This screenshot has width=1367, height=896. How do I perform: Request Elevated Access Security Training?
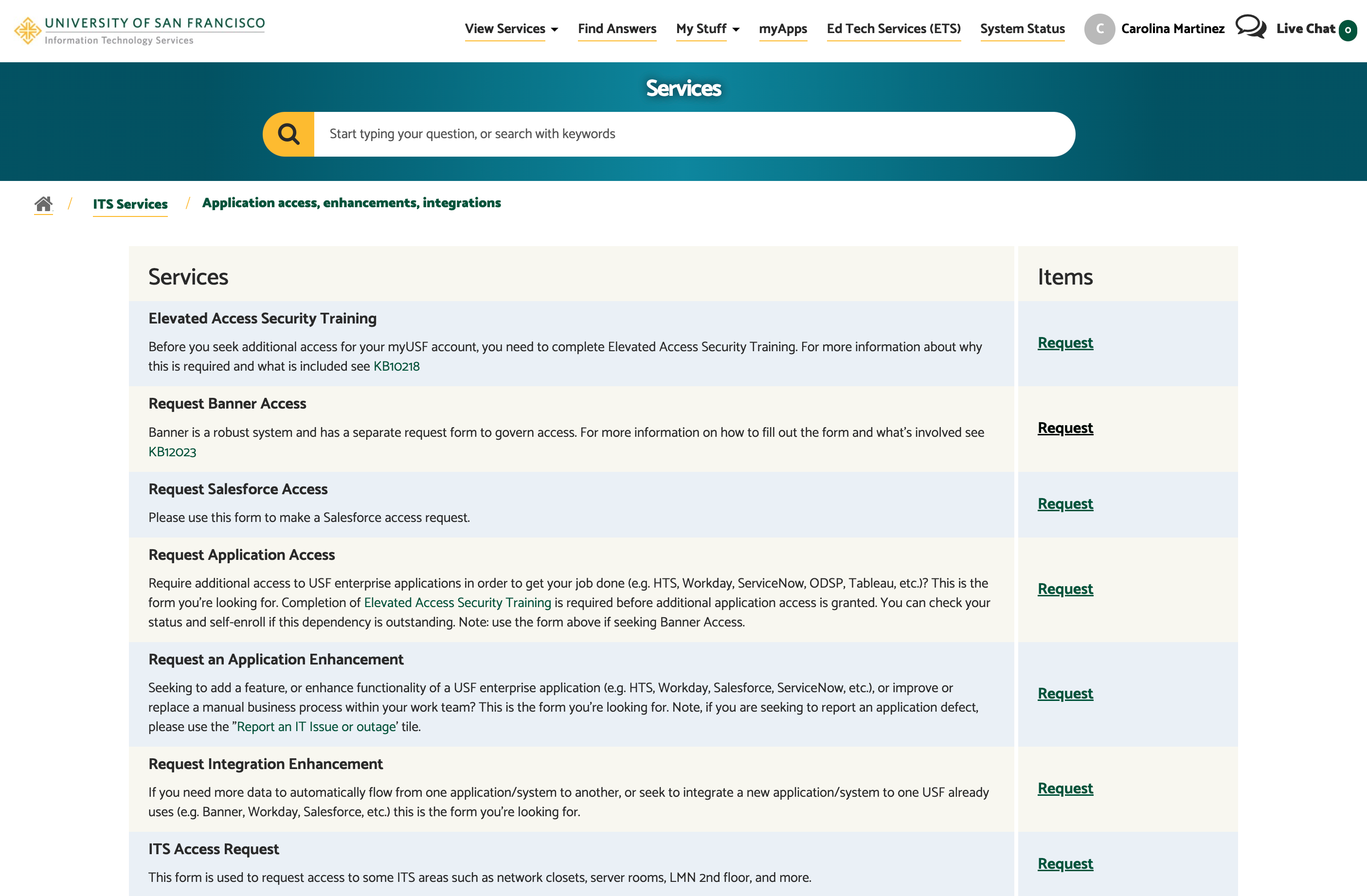tap(1065, 343)
